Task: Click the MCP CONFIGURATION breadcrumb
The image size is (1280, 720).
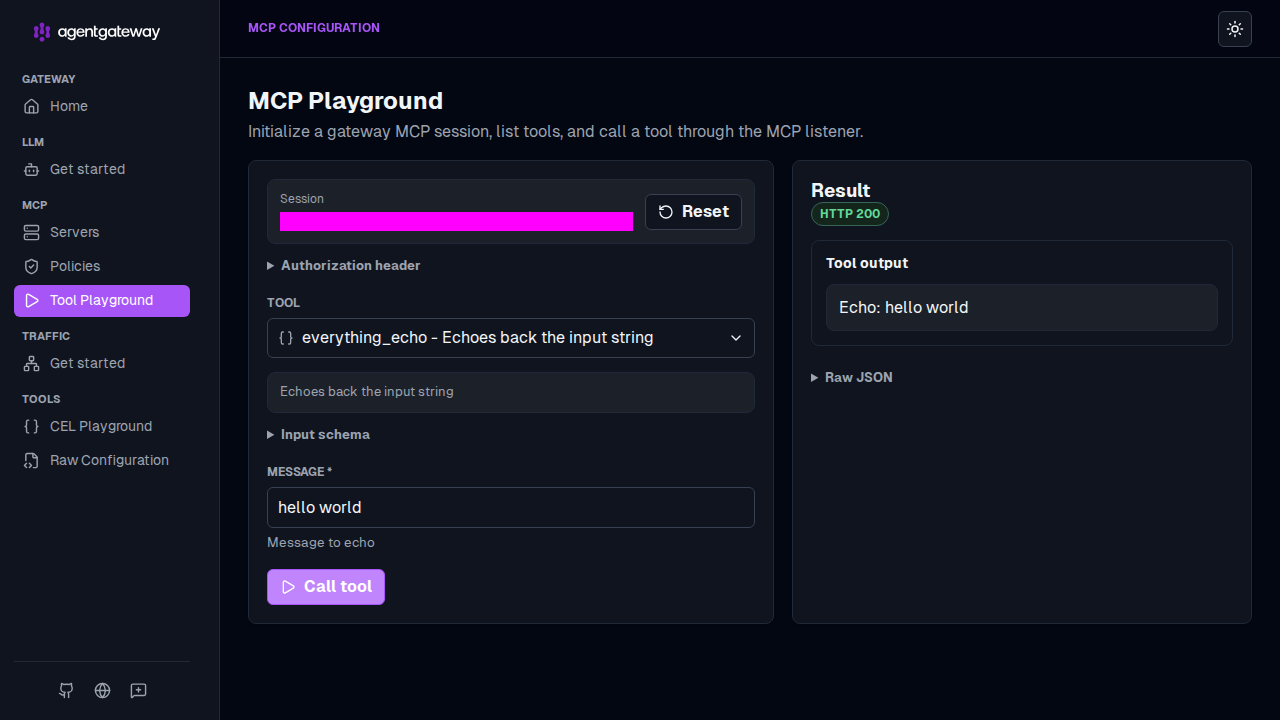Action: (x=314, y=28)
